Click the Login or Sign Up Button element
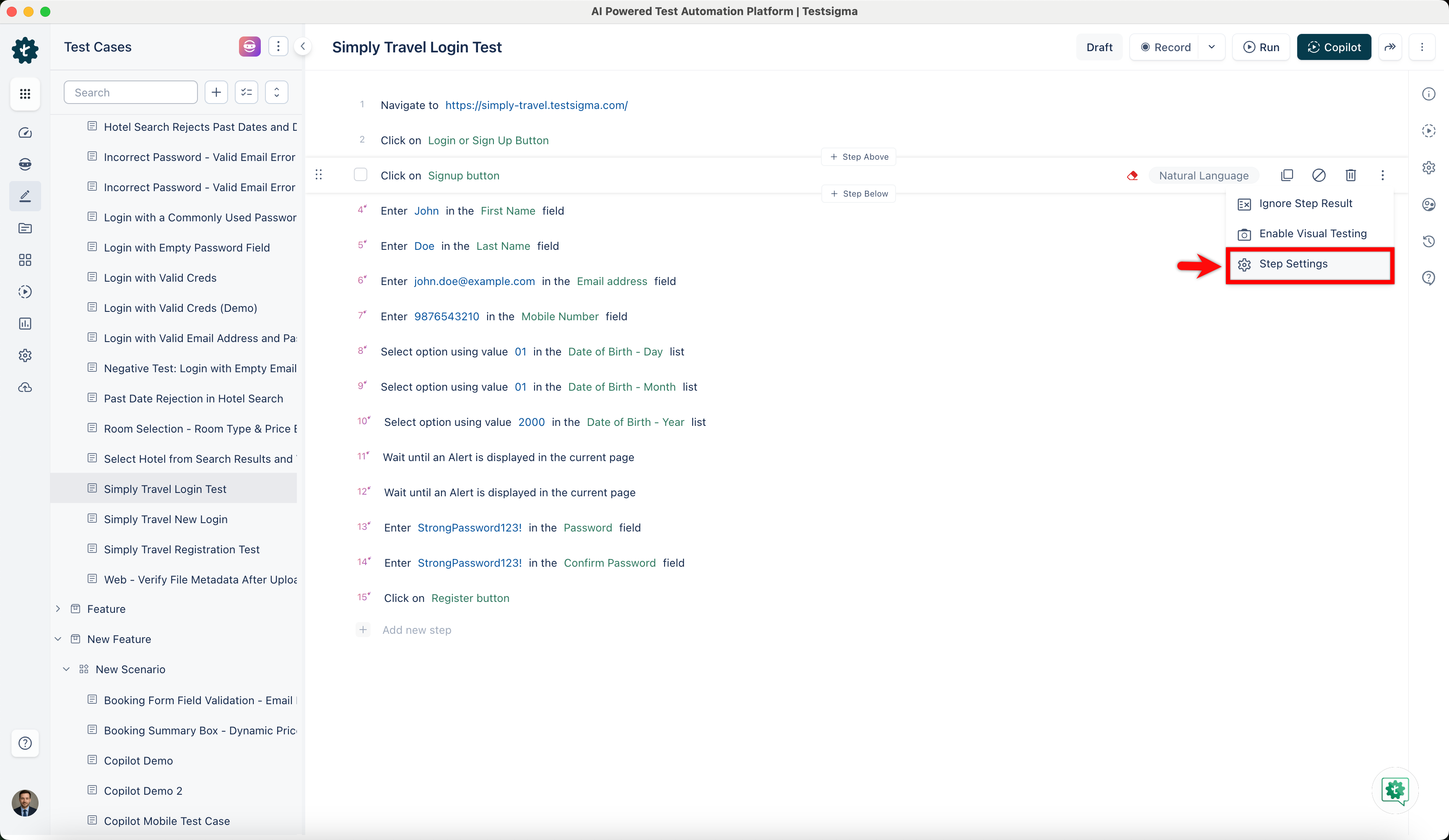 [488, 140]
